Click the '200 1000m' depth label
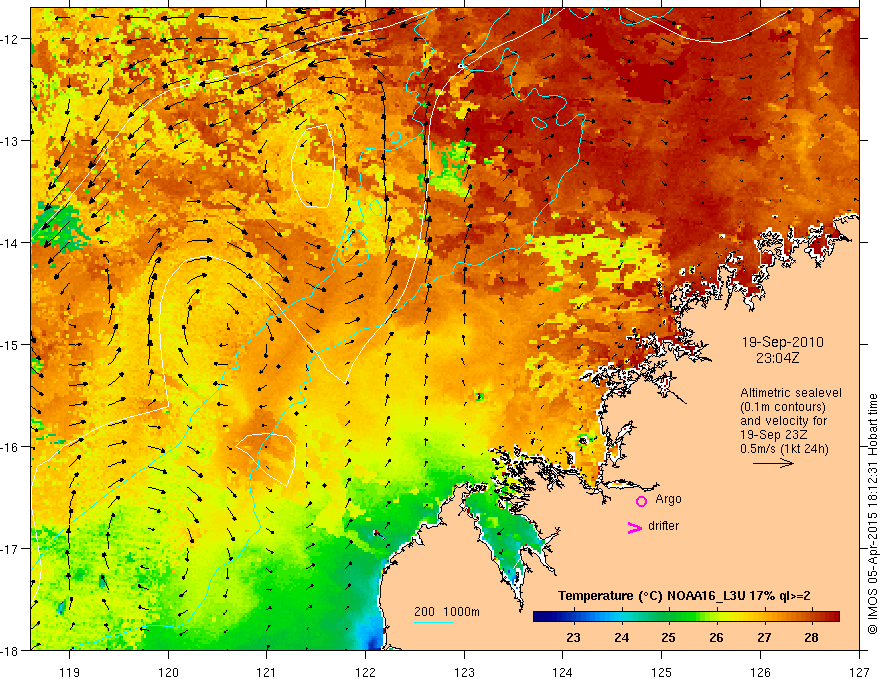880x680 pixels. click(x=447, y=612)
